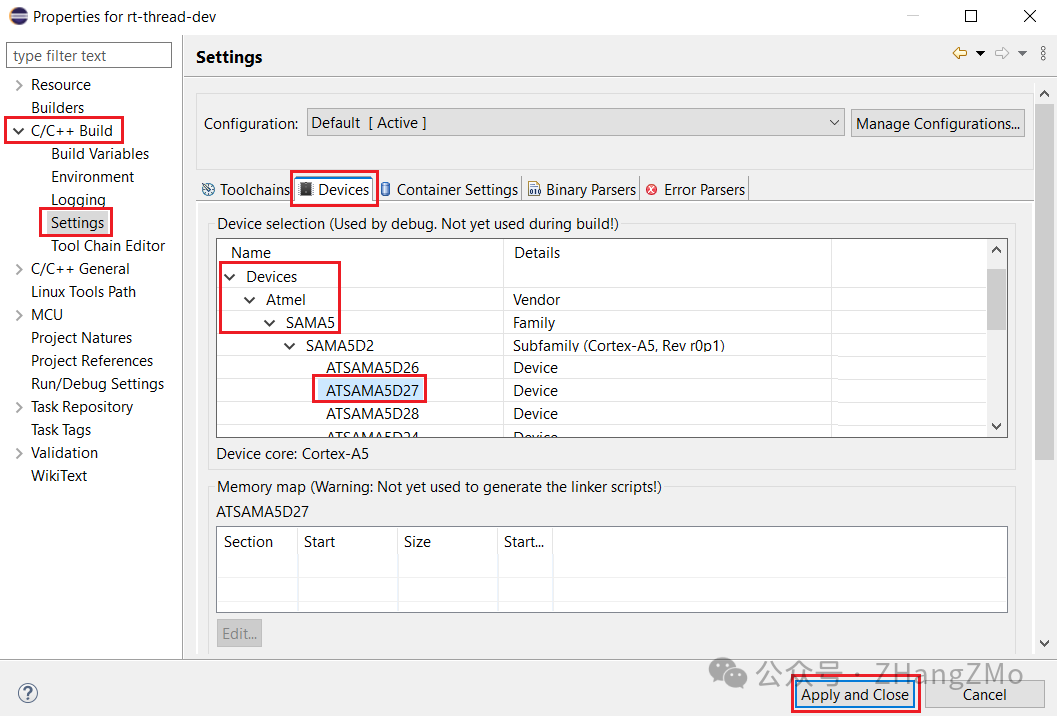Viewport: 1057px width, 716px height.
Task: Click settings panel scrollbar up arrow
Action: coord(1044,94)
